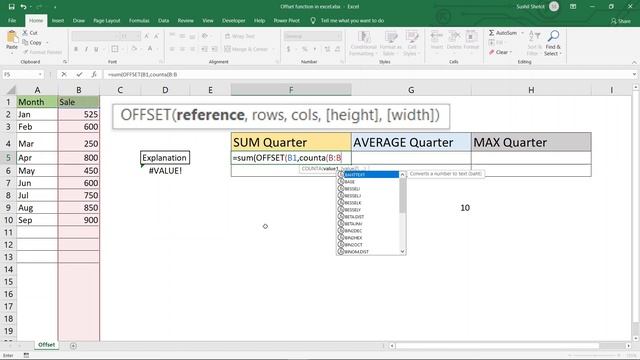Image resolution: width=640 pixels, height=360 pixels.
Task: Click the Clear eraser button
Action: (x=499, y=52)
